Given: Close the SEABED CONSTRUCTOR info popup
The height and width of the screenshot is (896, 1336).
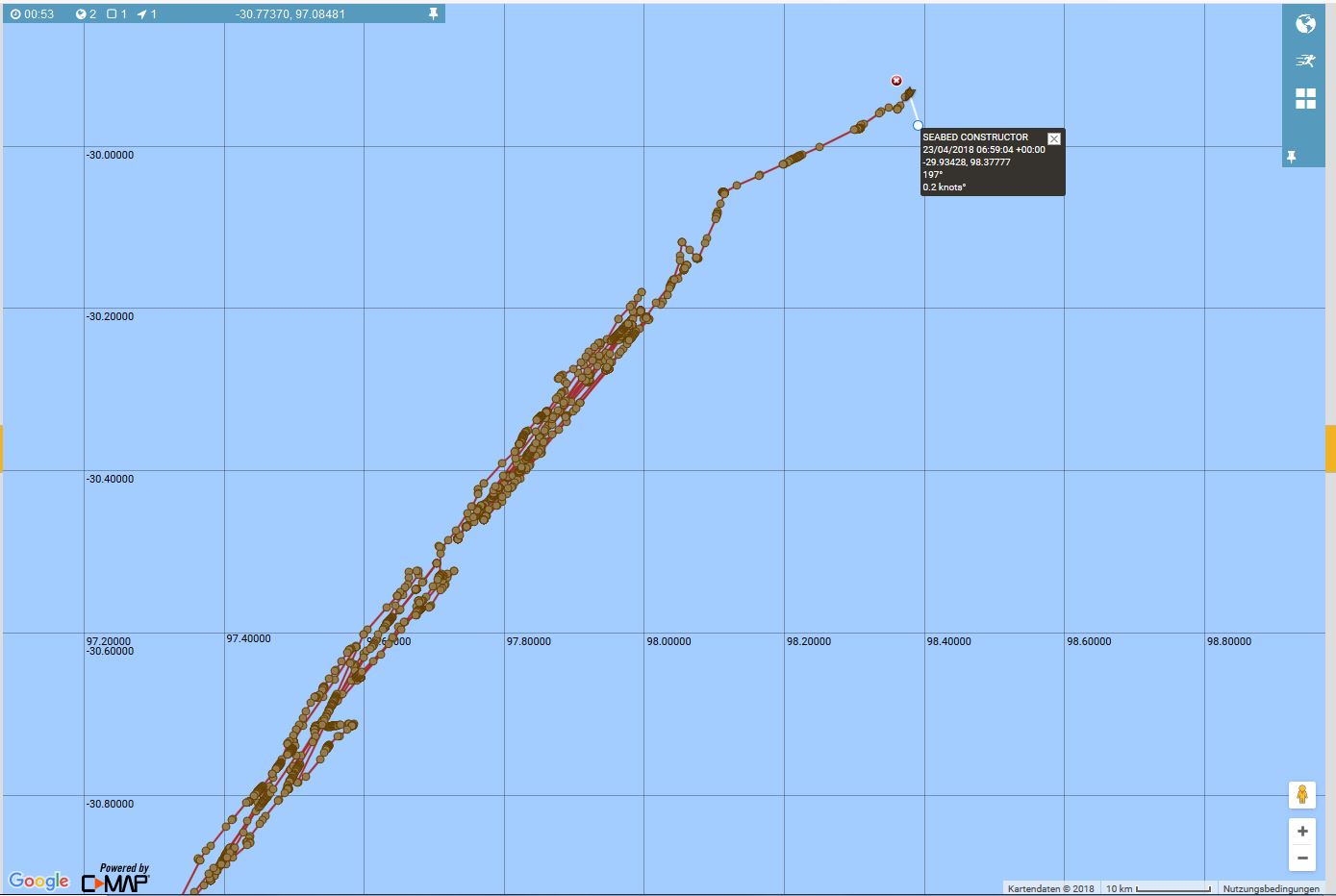Looking at the screenshot, I should [1054, 139].
